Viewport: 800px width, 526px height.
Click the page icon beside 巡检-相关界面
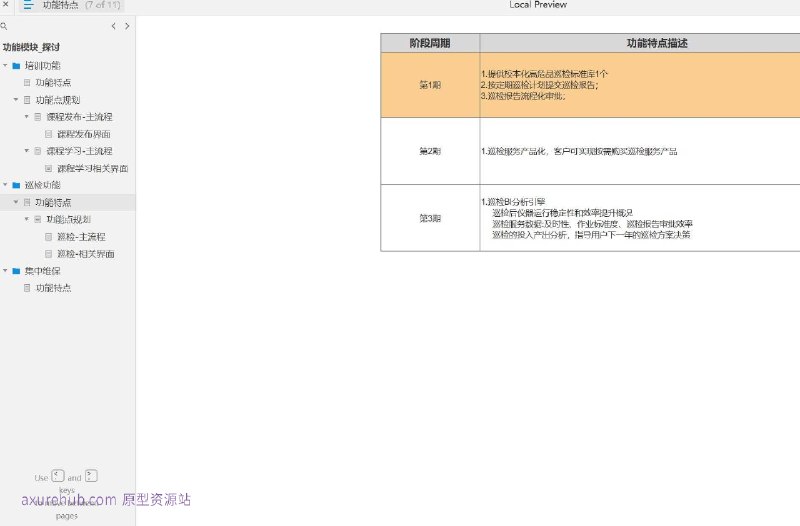click(48, 254)
